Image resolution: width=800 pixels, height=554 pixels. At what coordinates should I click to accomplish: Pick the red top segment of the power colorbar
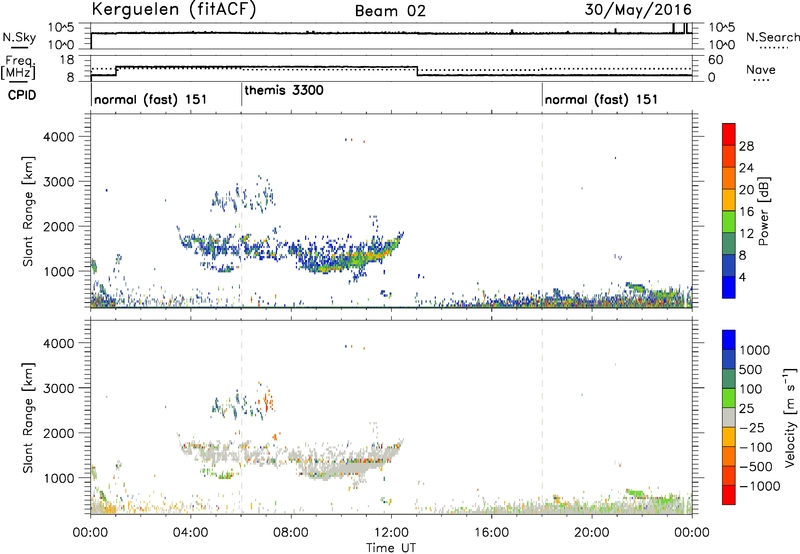[729, 135]
